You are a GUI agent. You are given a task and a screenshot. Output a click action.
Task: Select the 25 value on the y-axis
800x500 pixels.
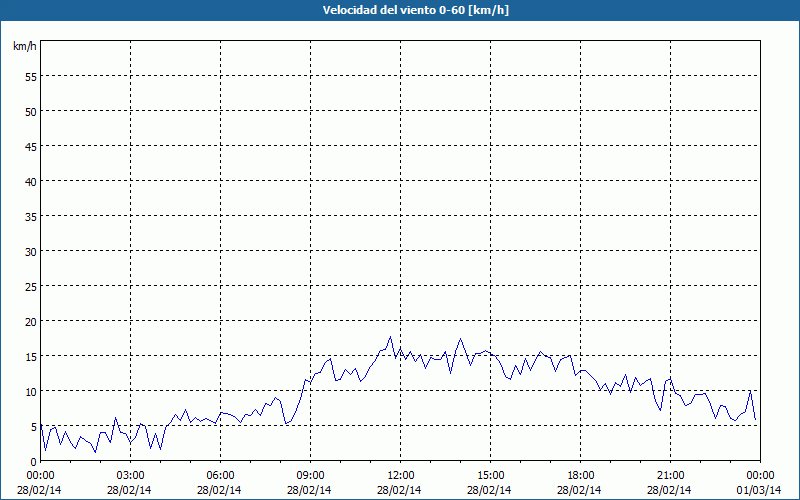point(31,286)
